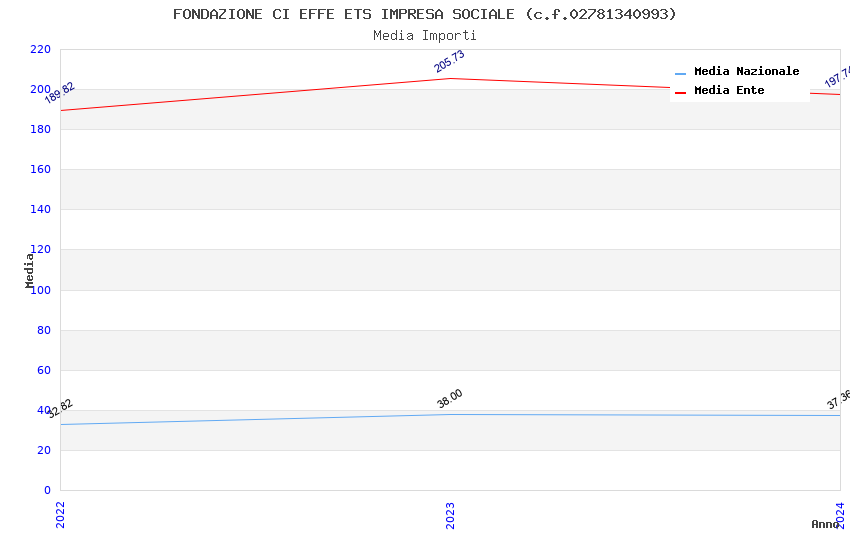Click the 60 y-axis tick label
850x550 pixels.
click(44, 370)
